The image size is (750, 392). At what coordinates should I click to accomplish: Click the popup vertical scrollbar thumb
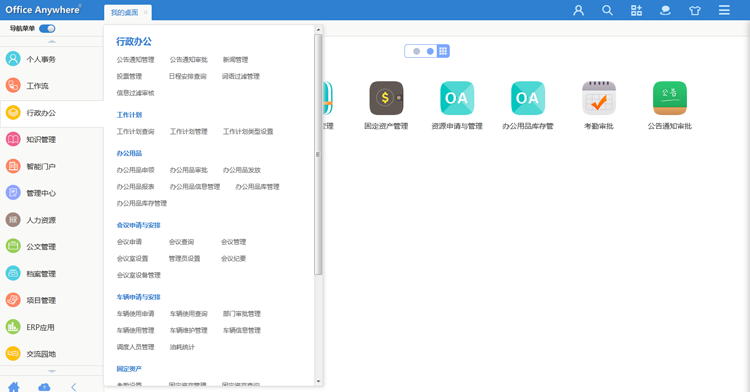[318, 154]
